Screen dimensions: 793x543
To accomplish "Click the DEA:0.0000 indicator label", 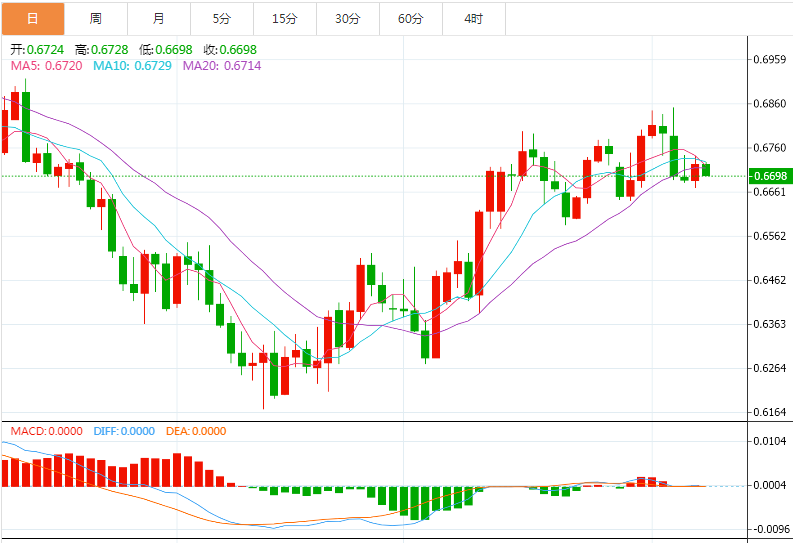I will point(196,431).
